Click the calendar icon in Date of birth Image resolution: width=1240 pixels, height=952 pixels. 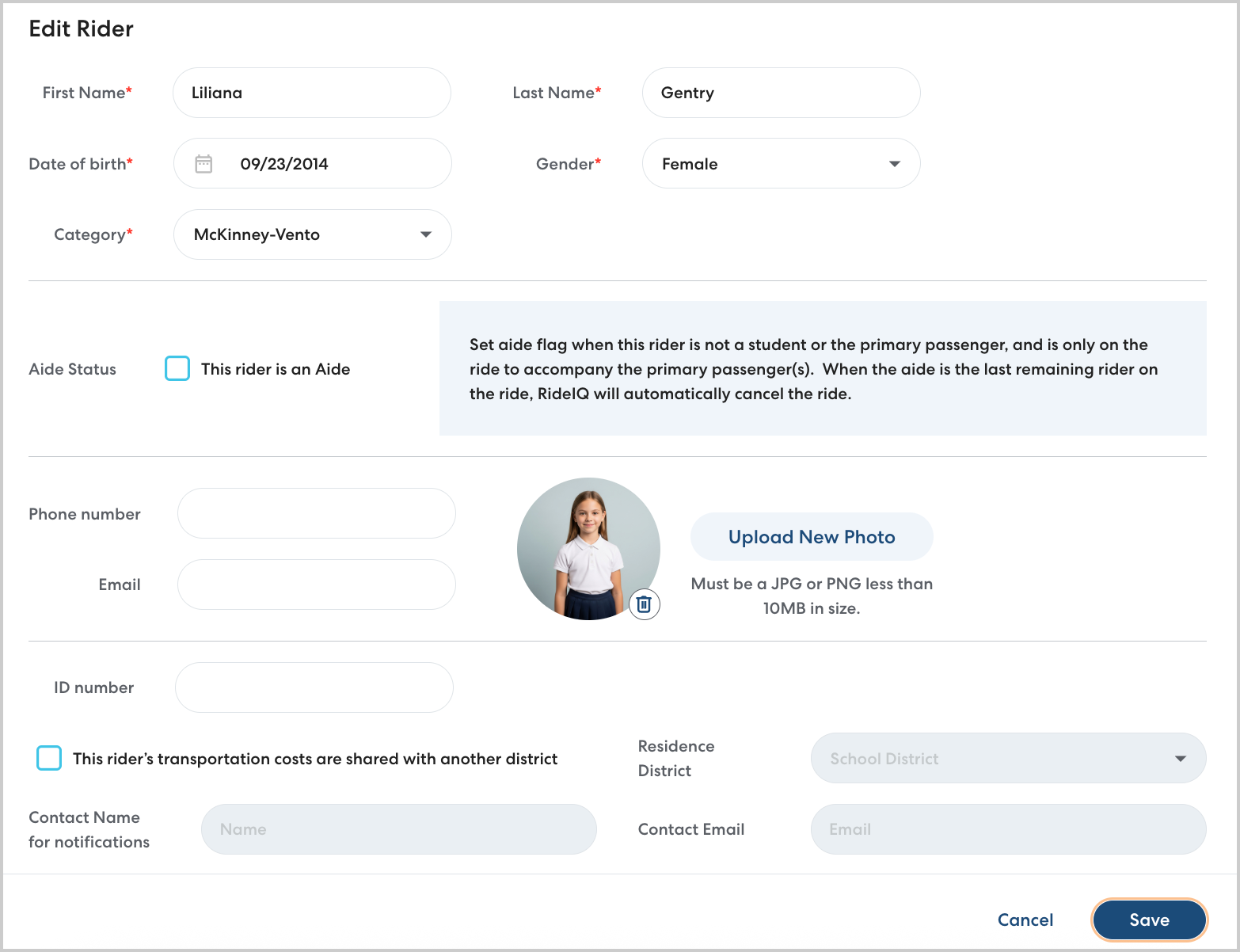pos(203,164)
